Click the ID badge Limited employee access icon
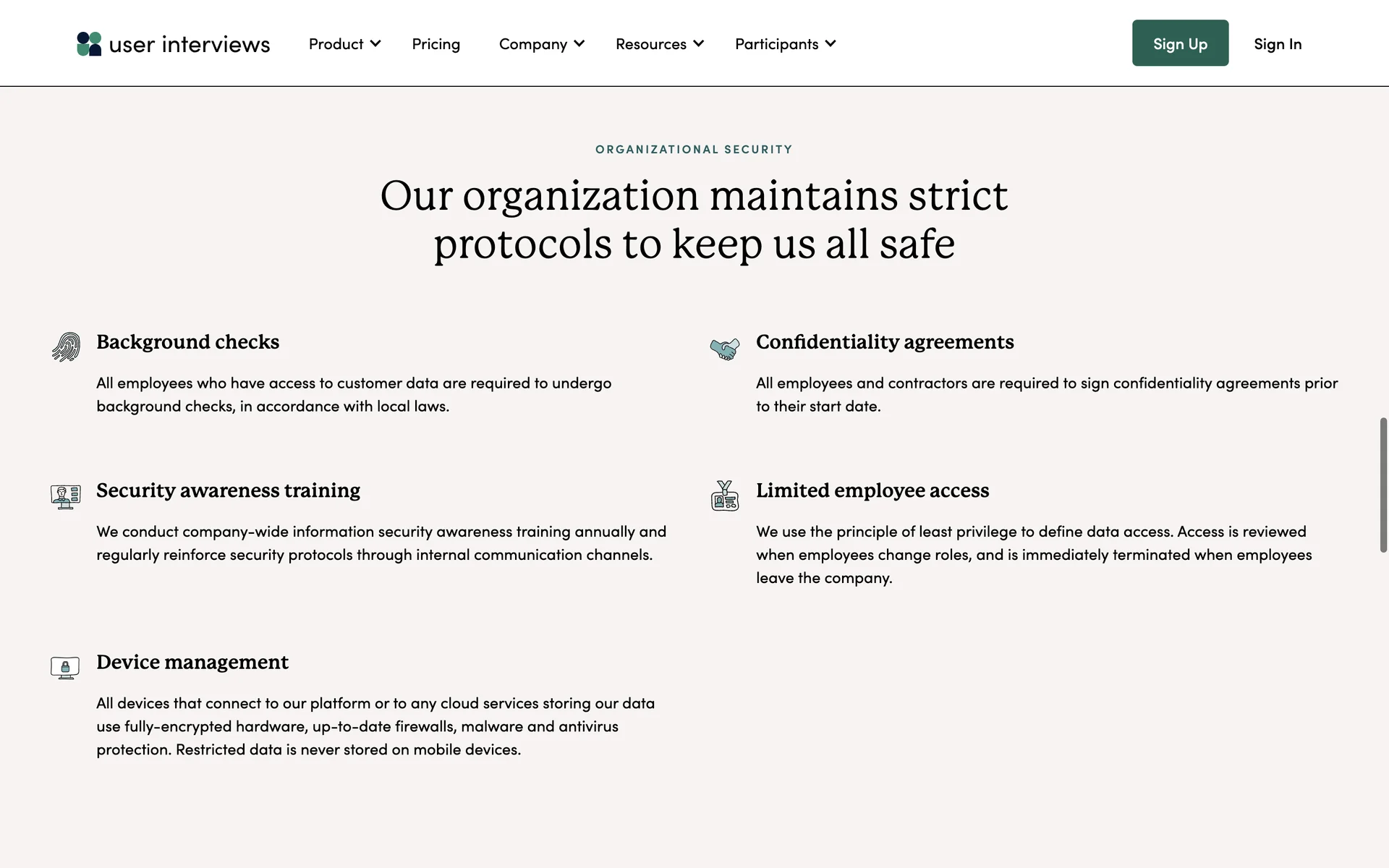 click(x=725, y=496)
